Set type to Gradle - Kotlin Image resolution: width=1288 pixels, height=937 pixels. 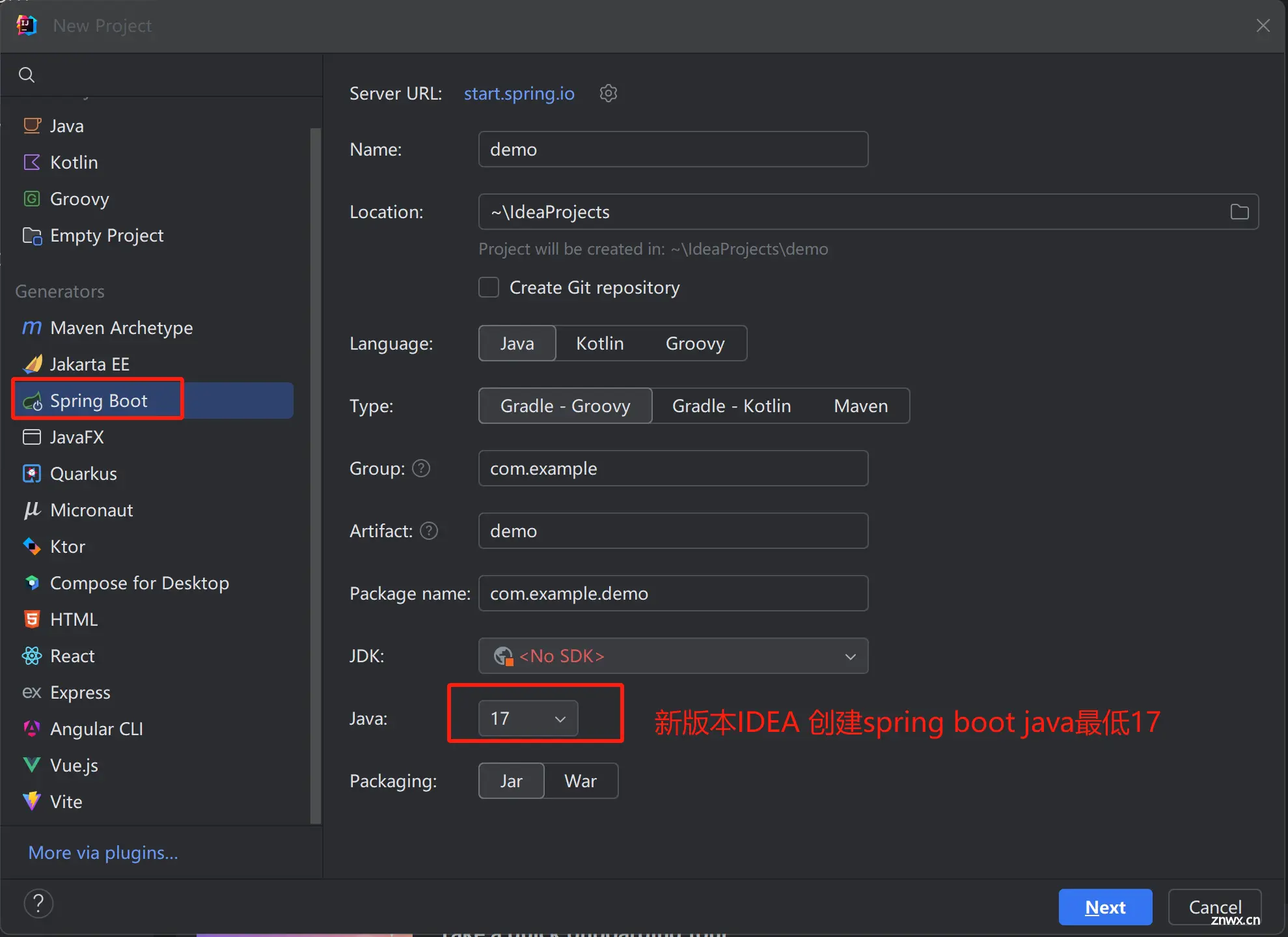coord(732,406)
